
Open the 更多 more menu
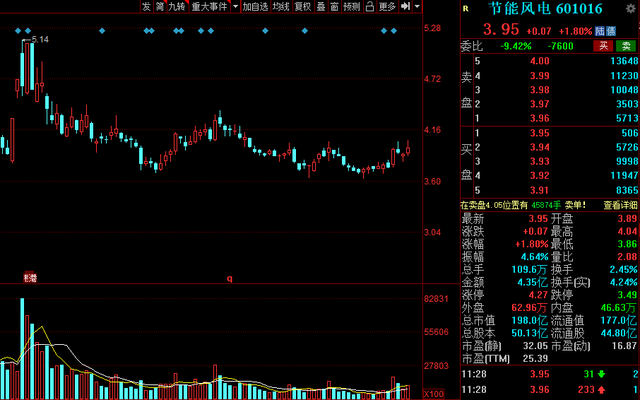coord(387,6)
